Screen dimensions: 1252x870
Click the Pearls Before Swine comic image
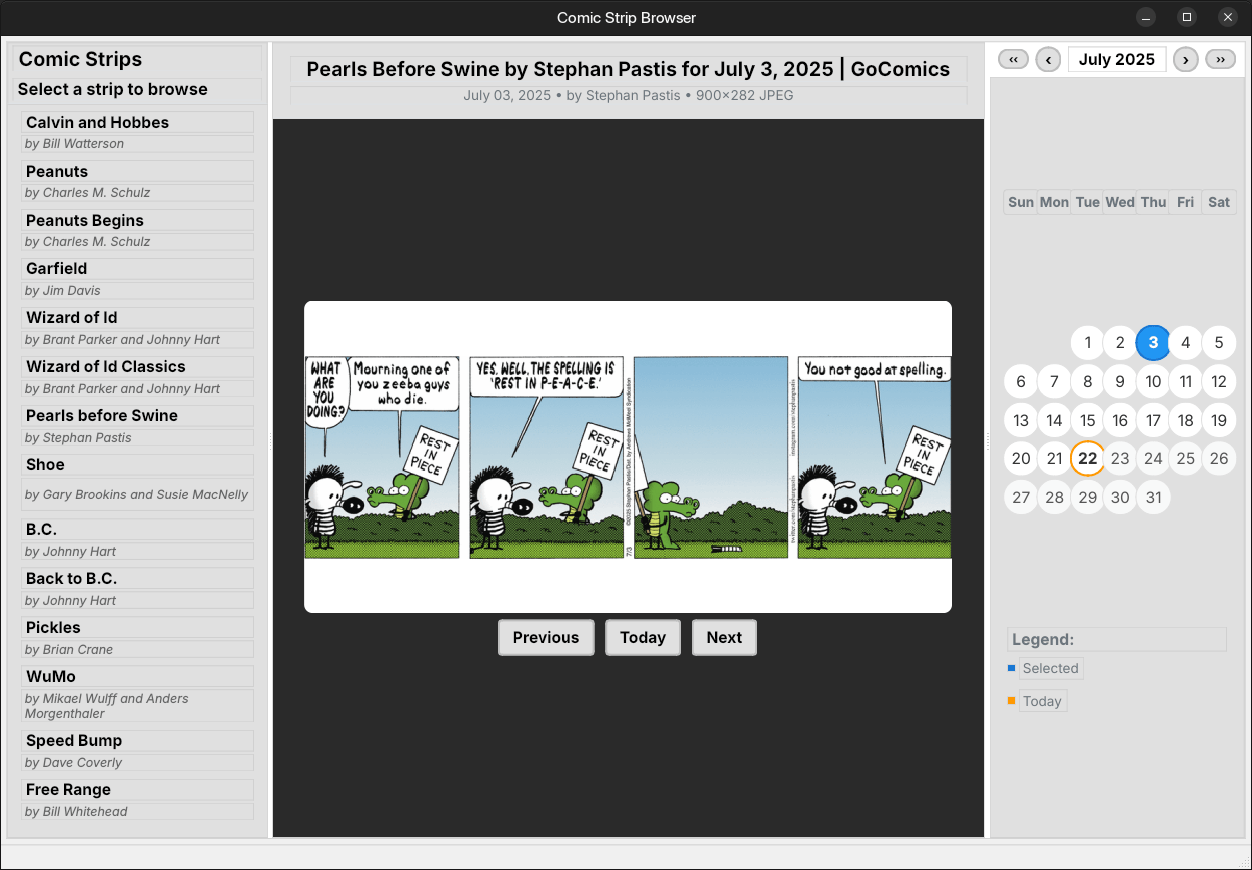click(x=627, y=457)
